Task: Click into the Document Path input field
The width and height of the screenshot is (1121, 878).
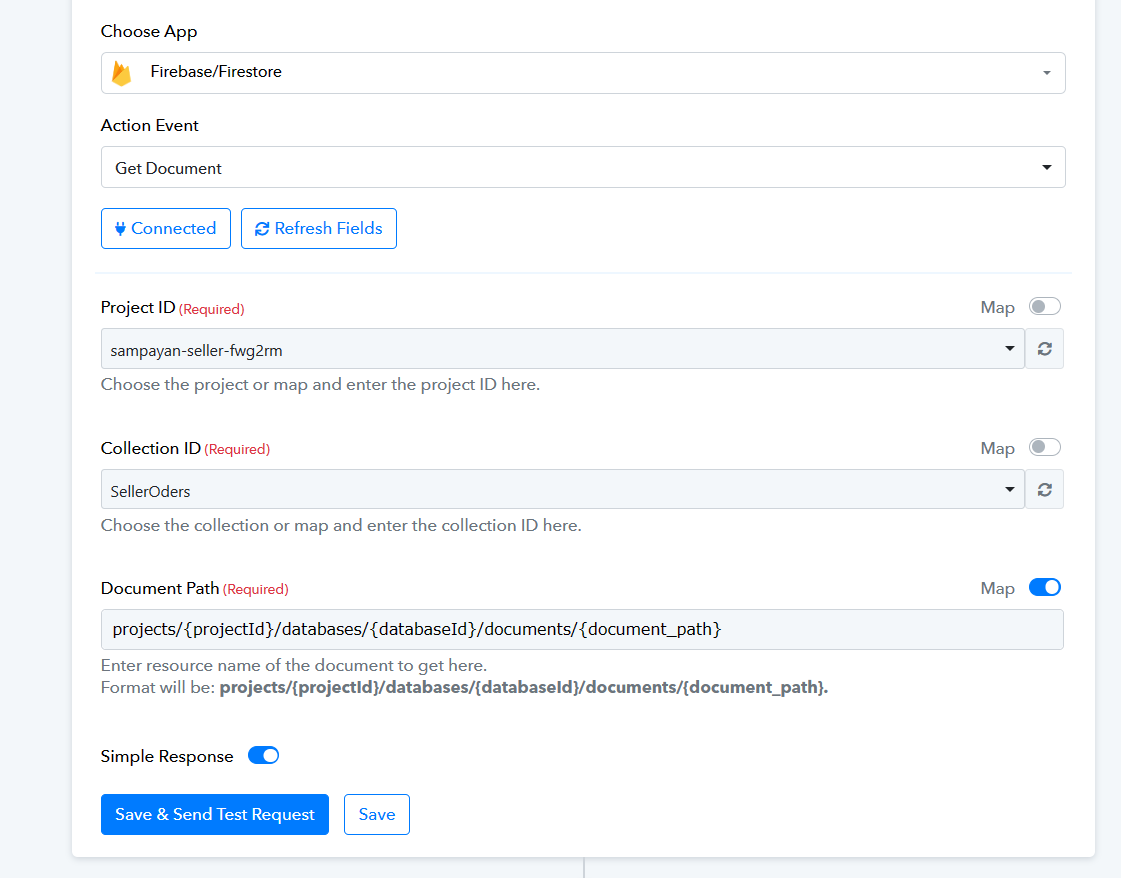Action: pos(582,630)
